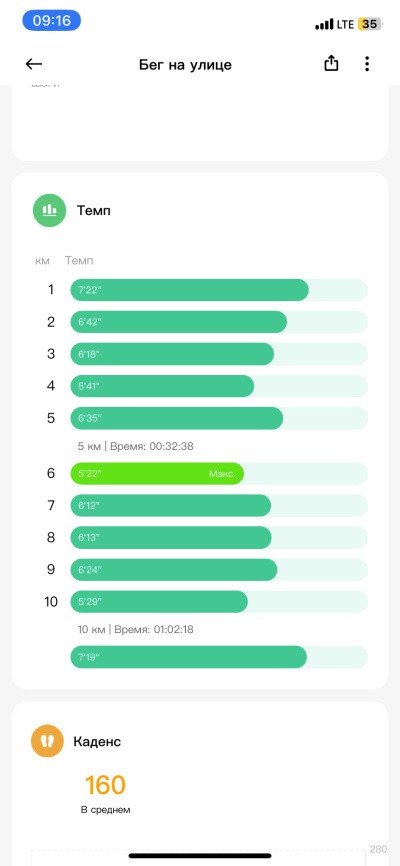Screen dimensions: 400x866
Task: Tap the Бег на улице title
Action: tap(185, 65)
